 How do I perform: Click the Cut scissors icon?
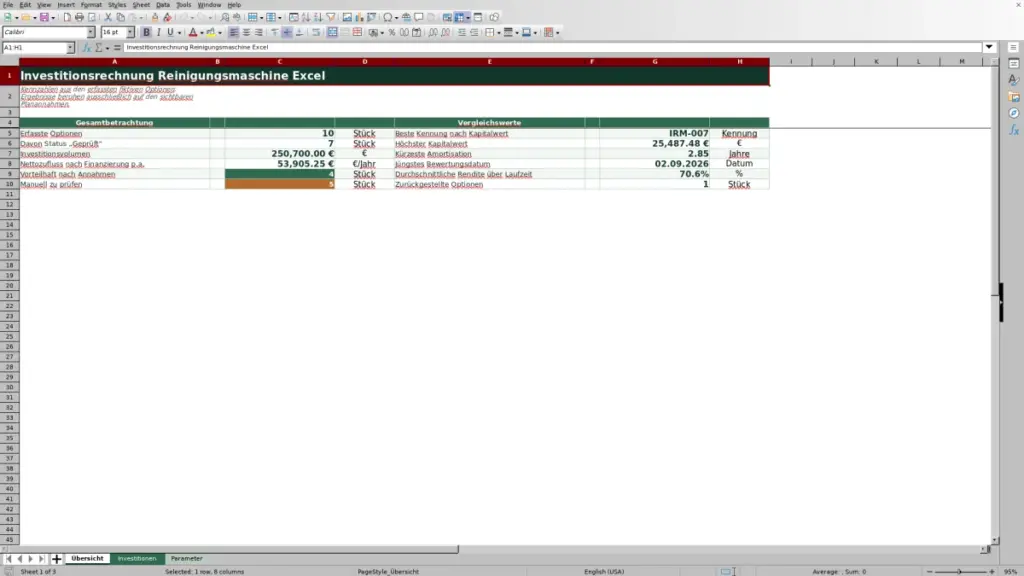point(108,18)
